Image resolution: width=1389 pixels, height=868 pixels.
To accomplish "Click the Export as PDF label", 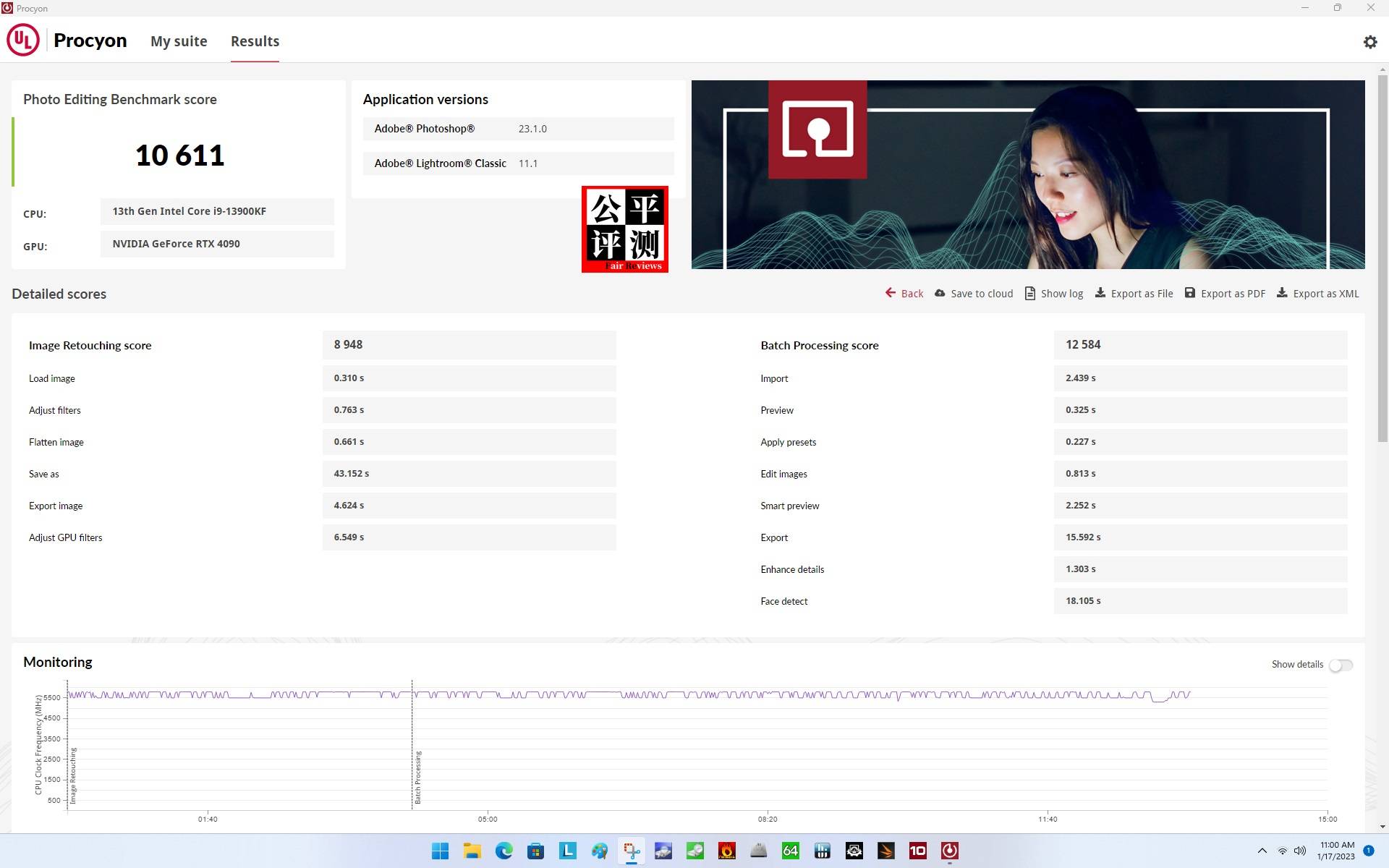I will pyautogui.click(x=1233, y=294).
